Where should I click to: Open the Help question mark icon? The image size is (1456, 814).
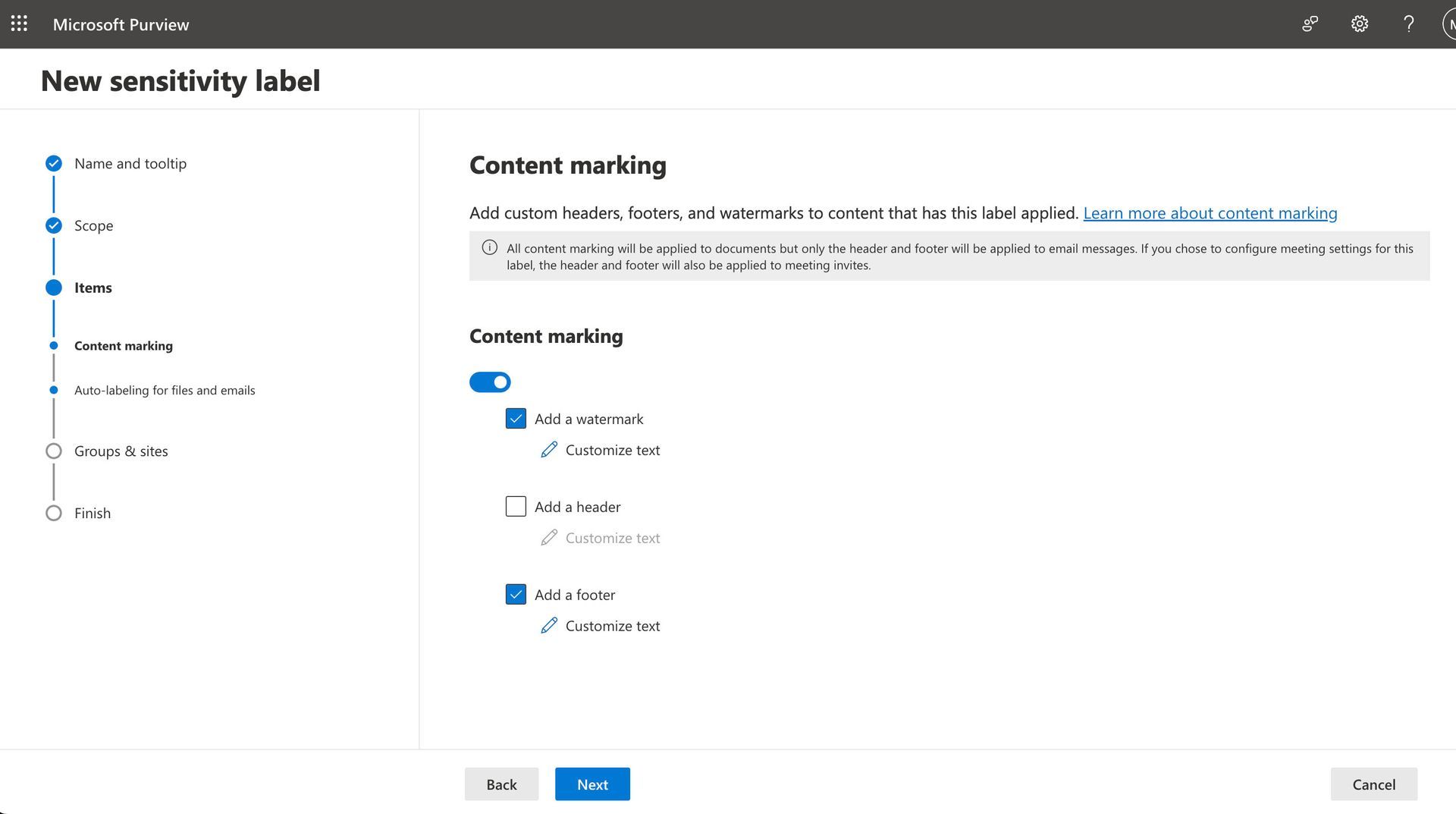[1408, 24]
